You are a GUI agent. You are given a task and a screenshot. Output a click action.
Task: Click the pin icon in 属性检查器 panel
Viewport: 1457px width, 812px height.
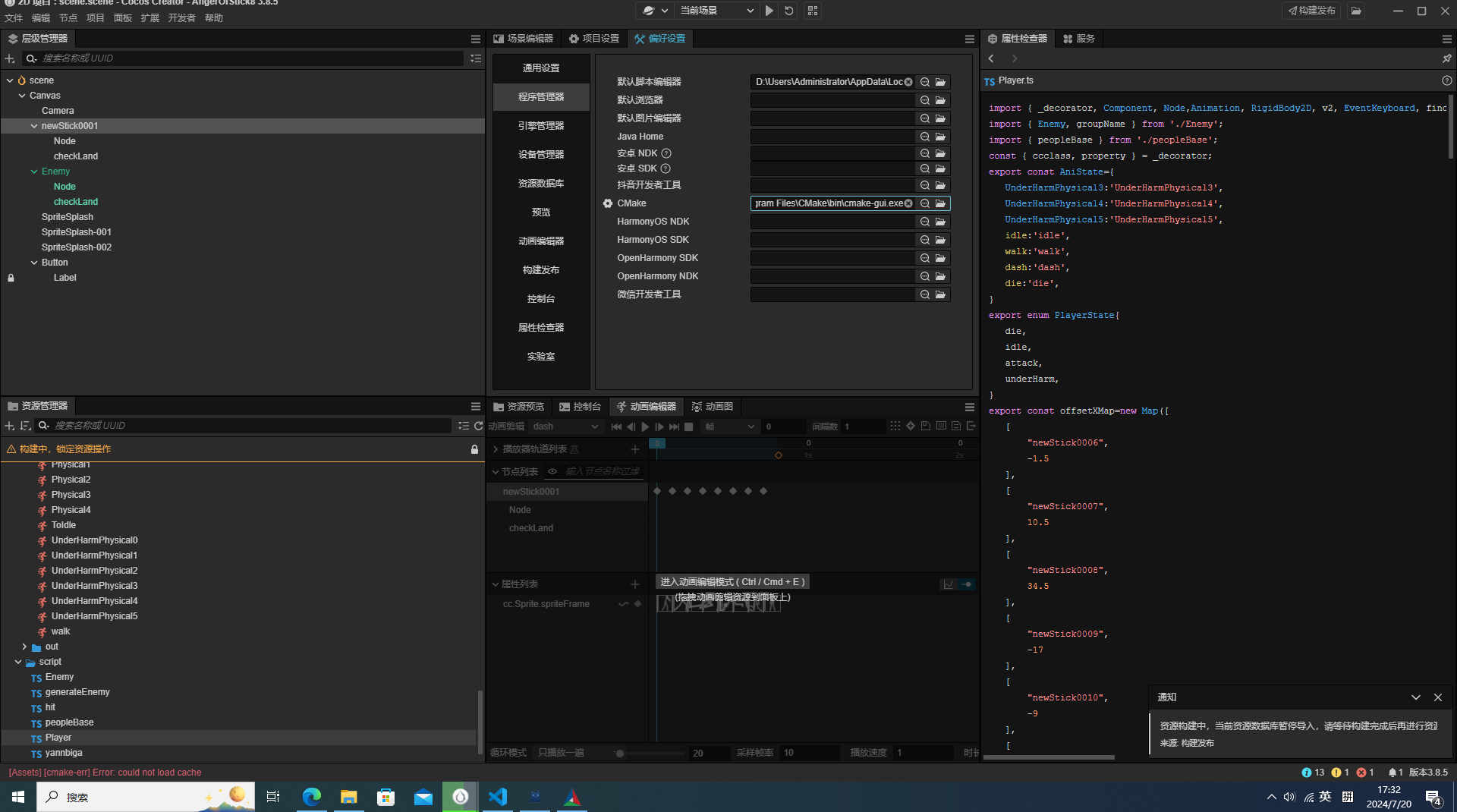[1446, 58]
